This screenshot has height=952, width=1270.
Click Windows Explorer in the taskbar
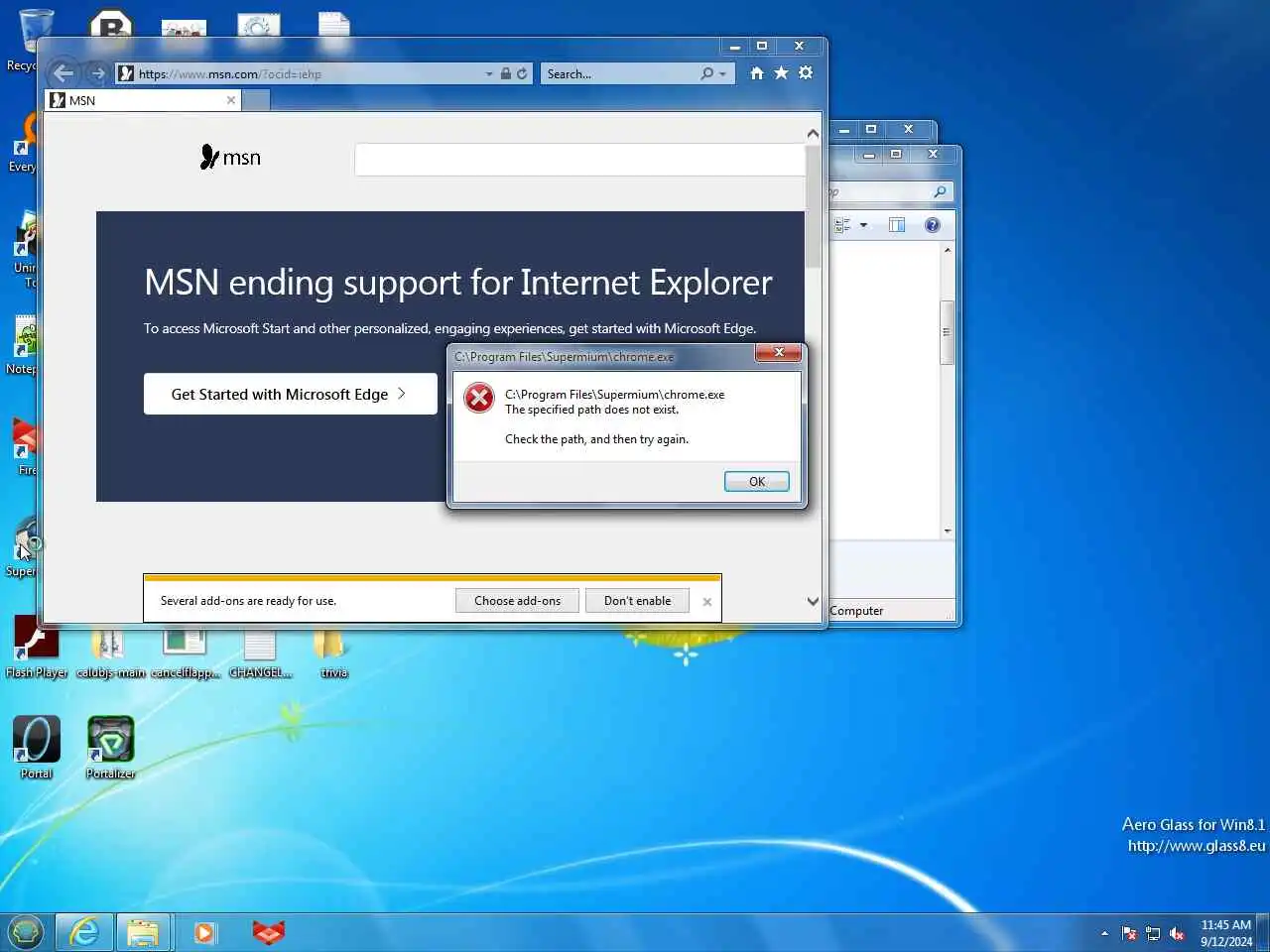tap(143, 932)
